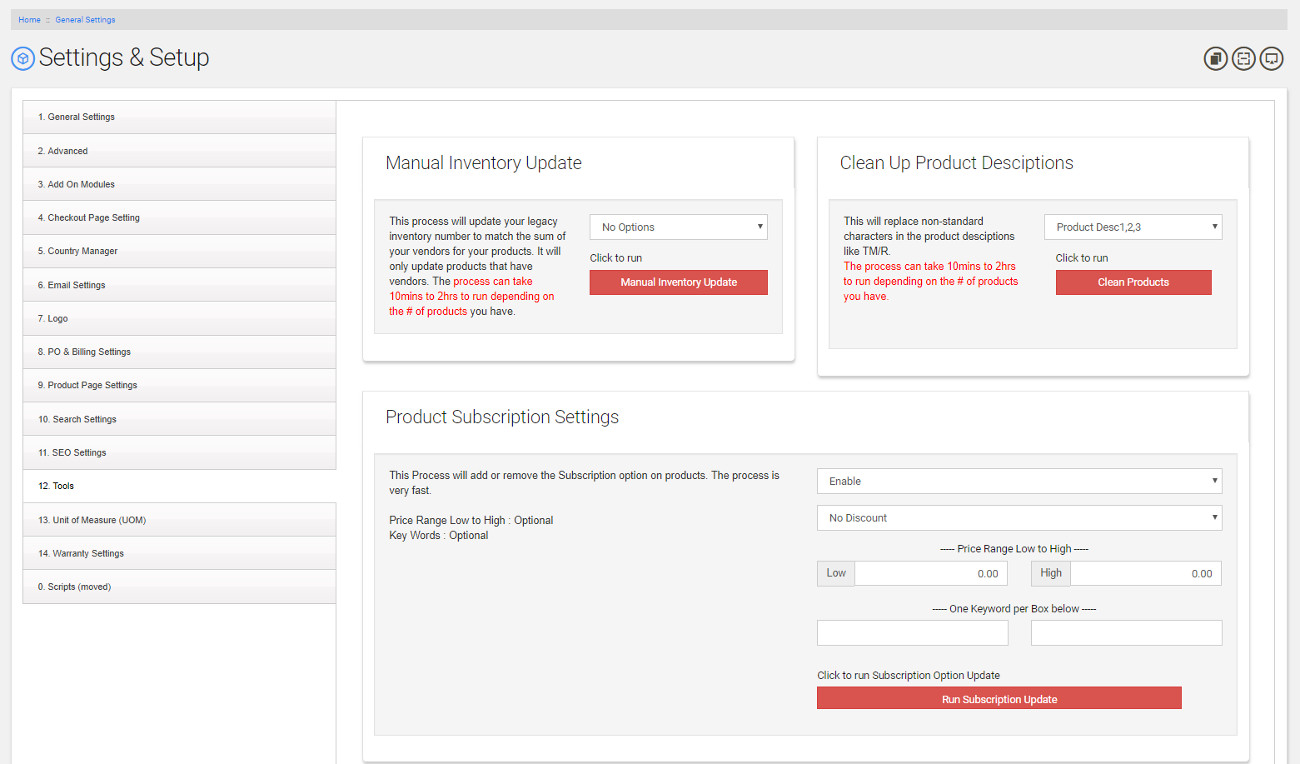This screenshot has height=764, width=1300.
Task: Open the No Discount dropdown
Action: 1018,518
